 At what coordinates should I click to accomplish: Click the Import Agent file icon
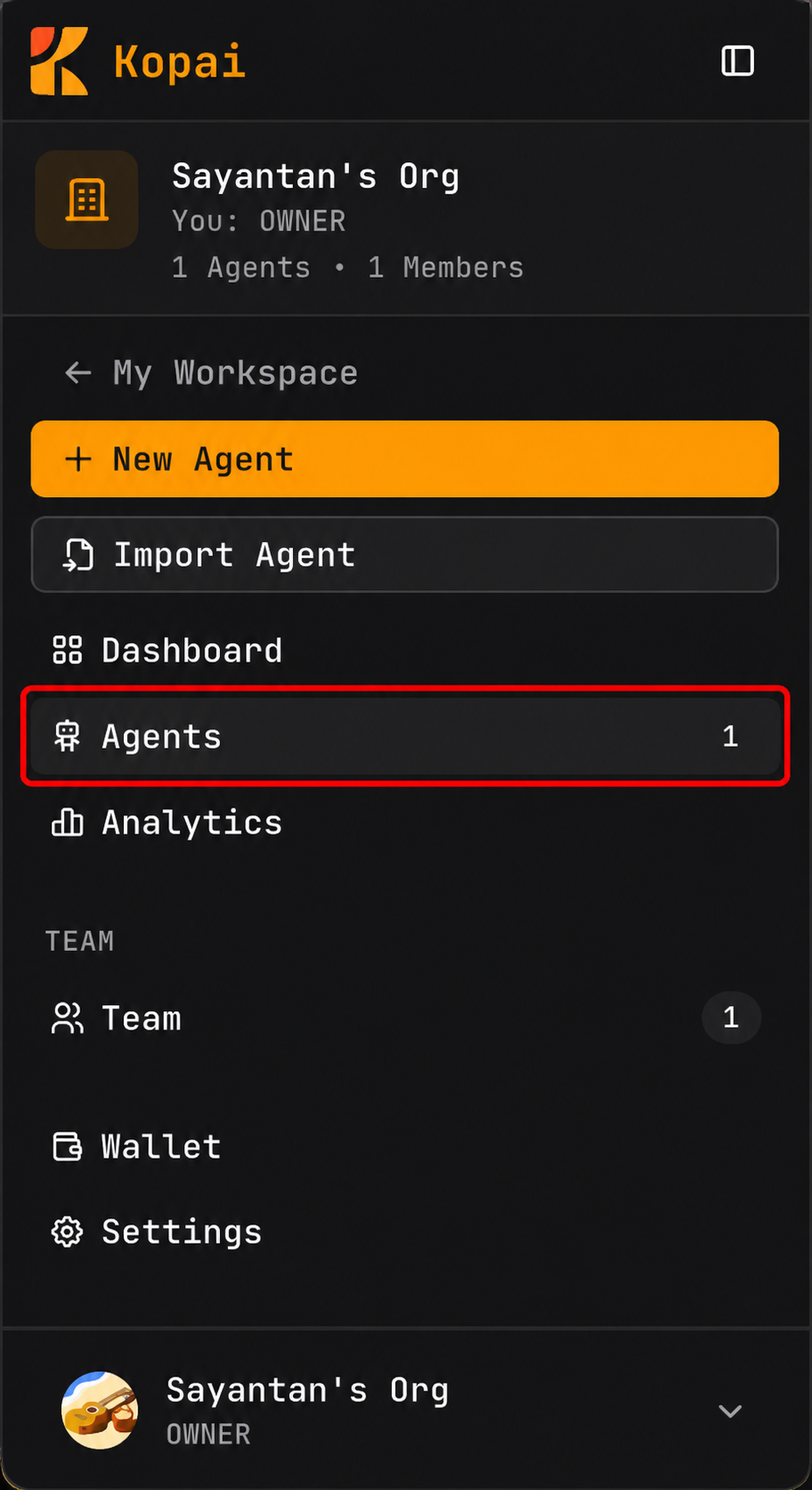[x=78, y=555]
